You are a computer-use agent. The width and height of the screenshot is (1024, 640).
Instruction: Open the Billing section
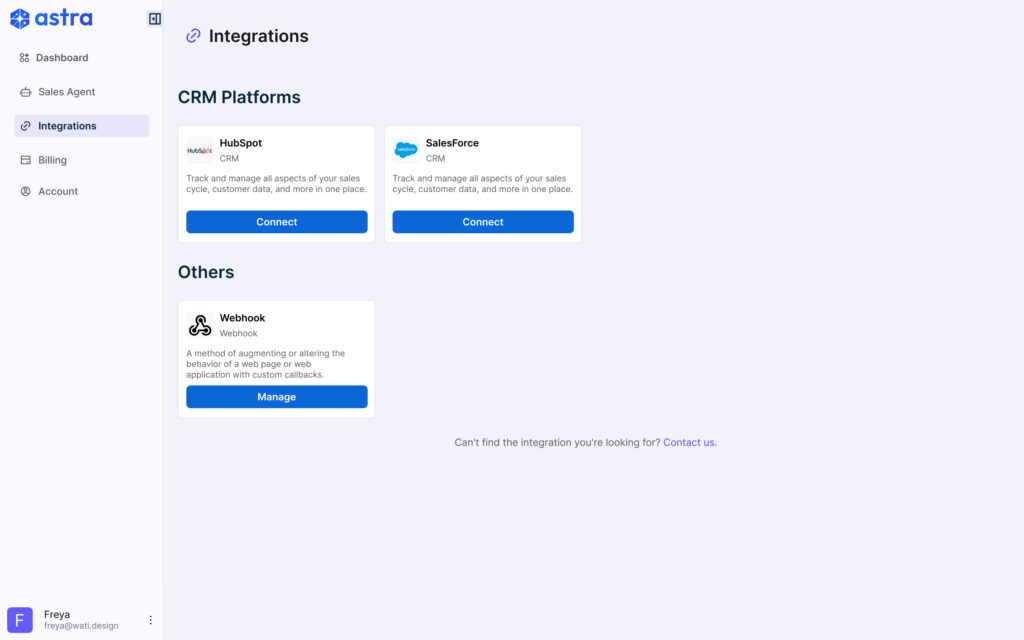tap(52, 160)
